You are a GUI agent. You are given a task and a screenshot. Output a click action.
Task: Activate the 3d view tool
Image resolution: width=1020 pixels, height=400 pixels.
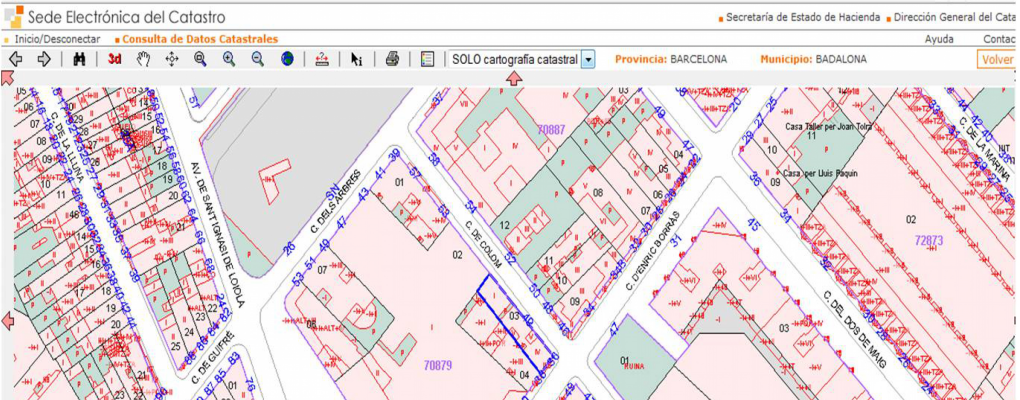[x=114, y=59]
